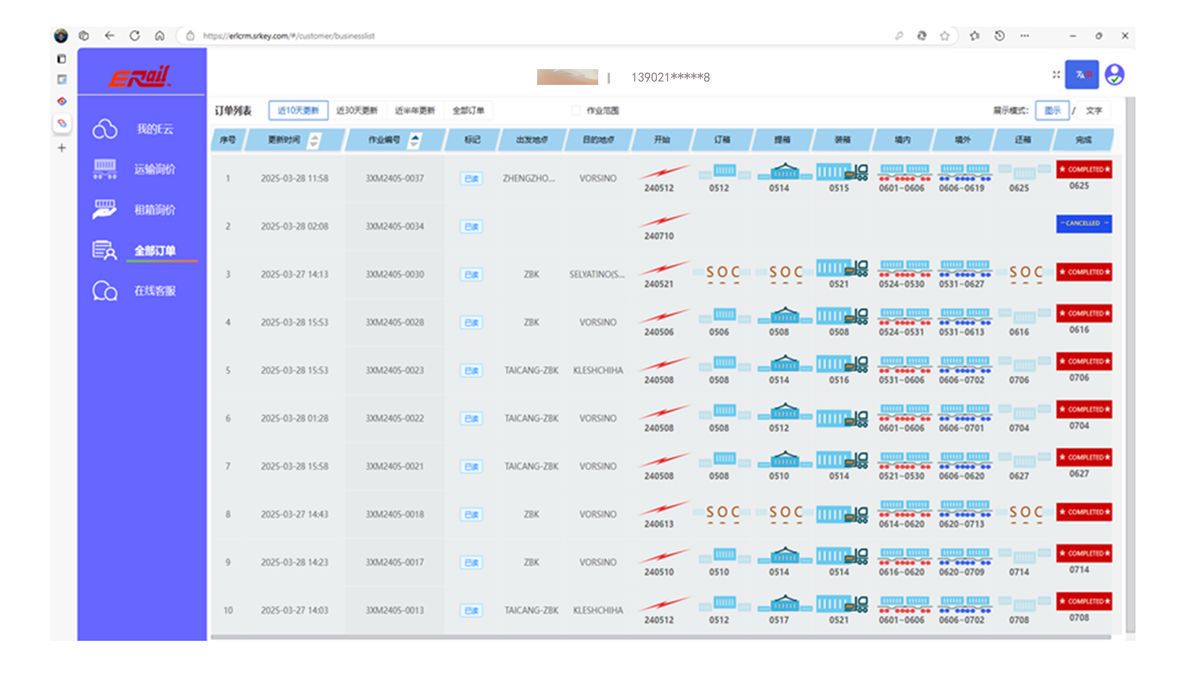
Task: Click the blue CANCELLED badge in row 2
Action: [1084, 223]
